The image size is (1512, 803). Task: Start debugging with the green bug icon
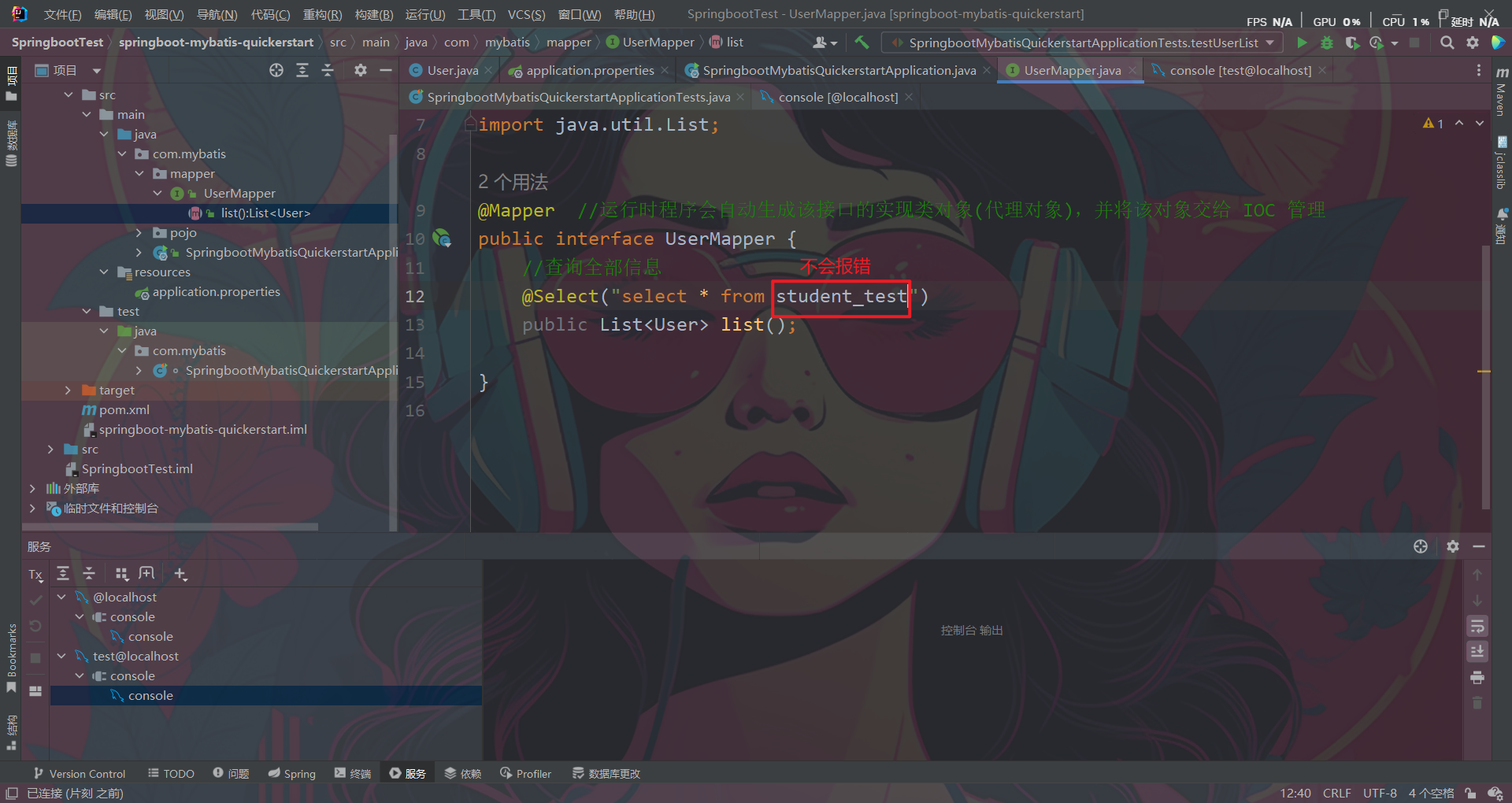(1327, 43)
